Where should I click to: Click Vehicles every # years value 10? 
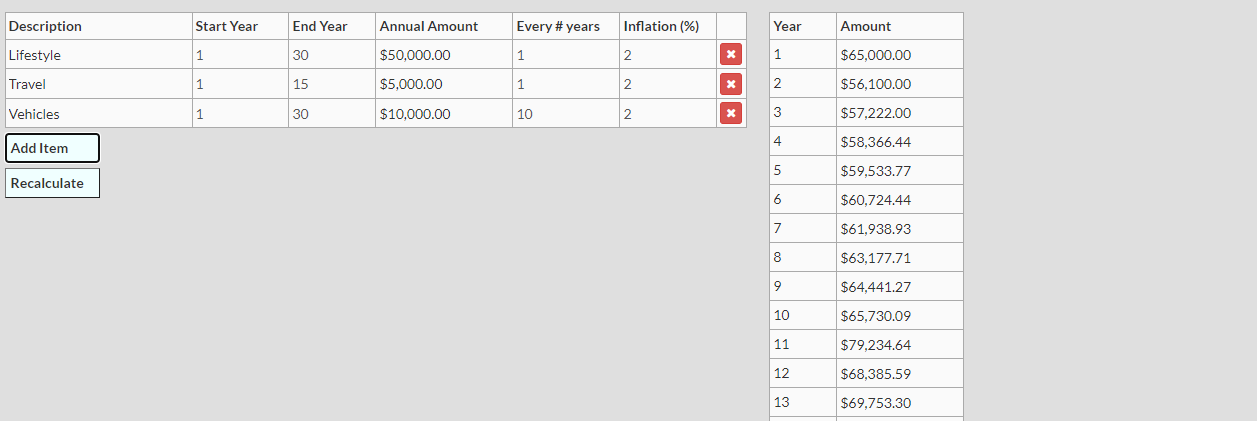coord(564,114)
